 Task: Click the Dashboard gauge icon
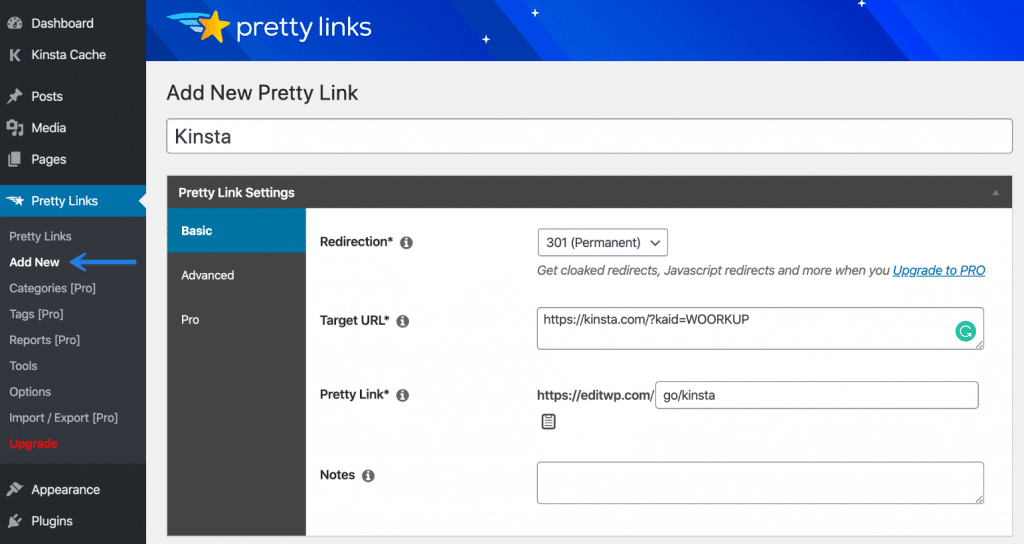(x=14, y=23)
